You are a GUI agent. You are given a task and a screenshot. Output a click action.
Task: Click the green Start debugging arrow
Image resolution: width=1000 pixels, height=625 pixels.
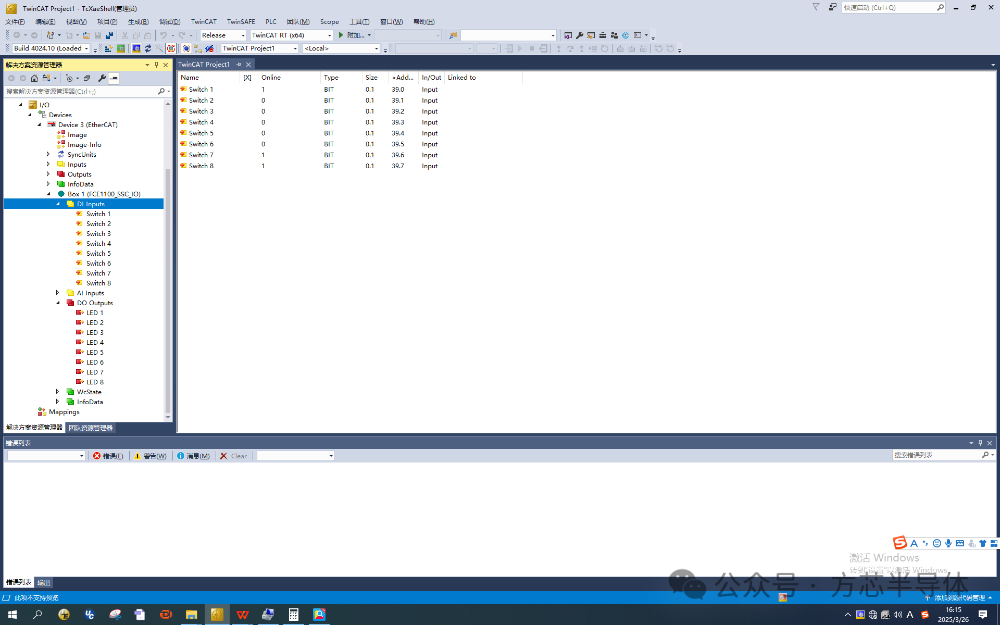[x=341, y=35]
